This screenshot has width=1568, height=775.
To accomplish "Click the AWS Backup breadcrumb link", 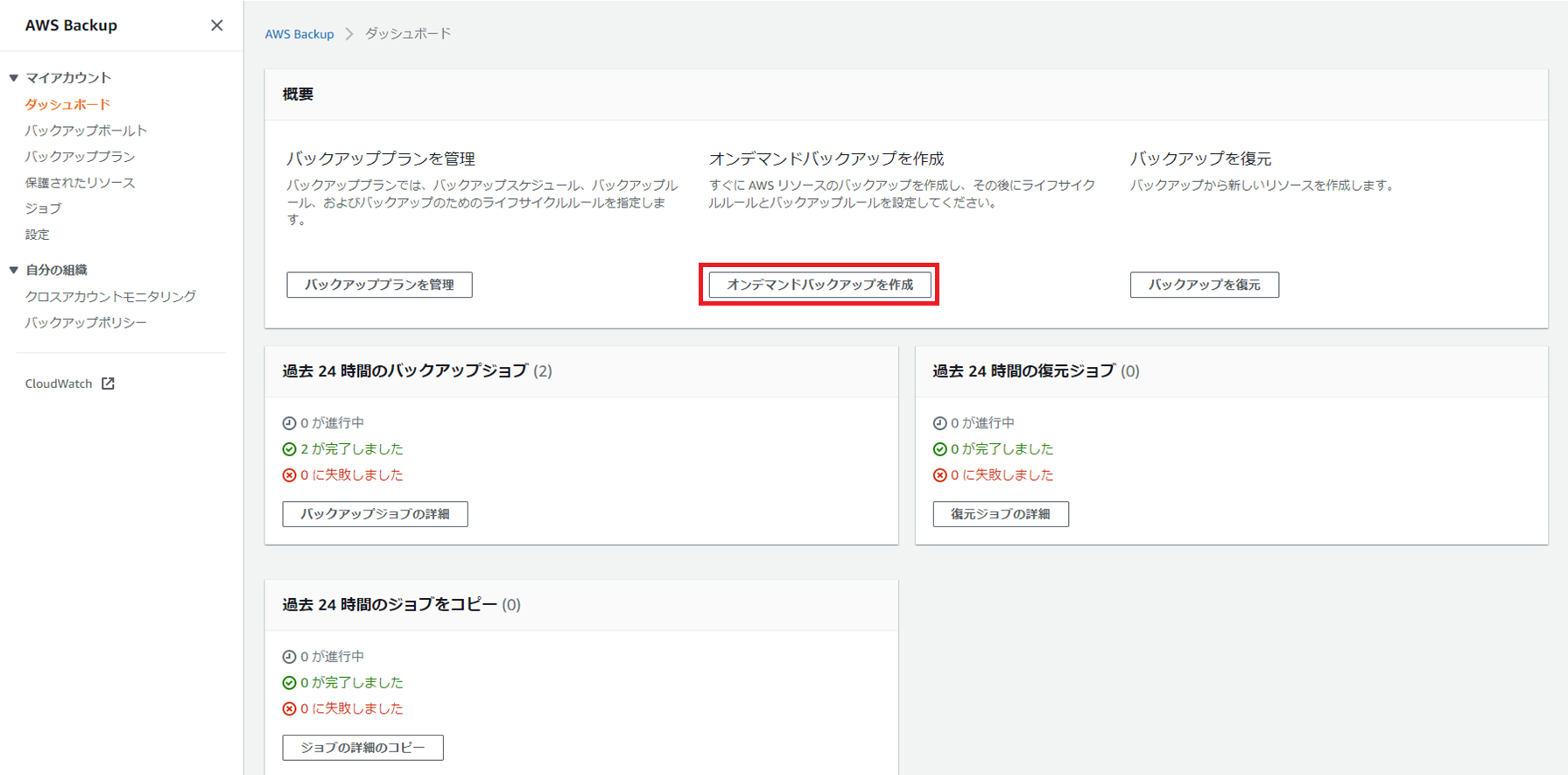I will click(x=299, y=34).
